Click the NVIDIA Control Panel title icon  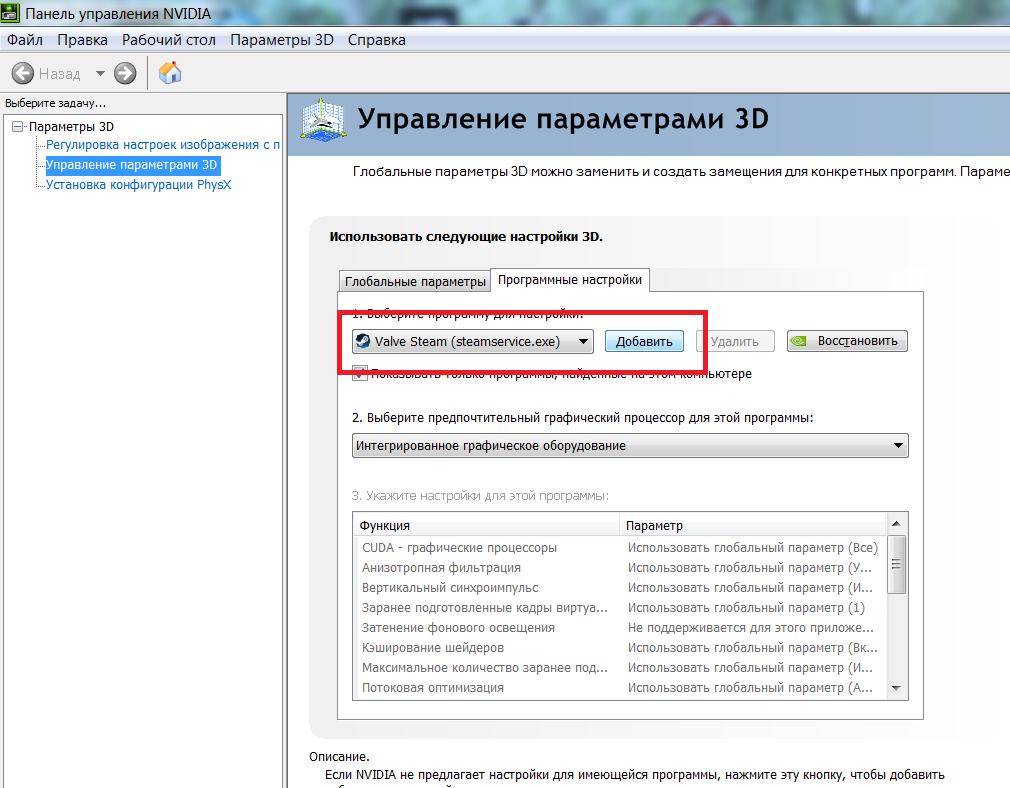point(10,13)
